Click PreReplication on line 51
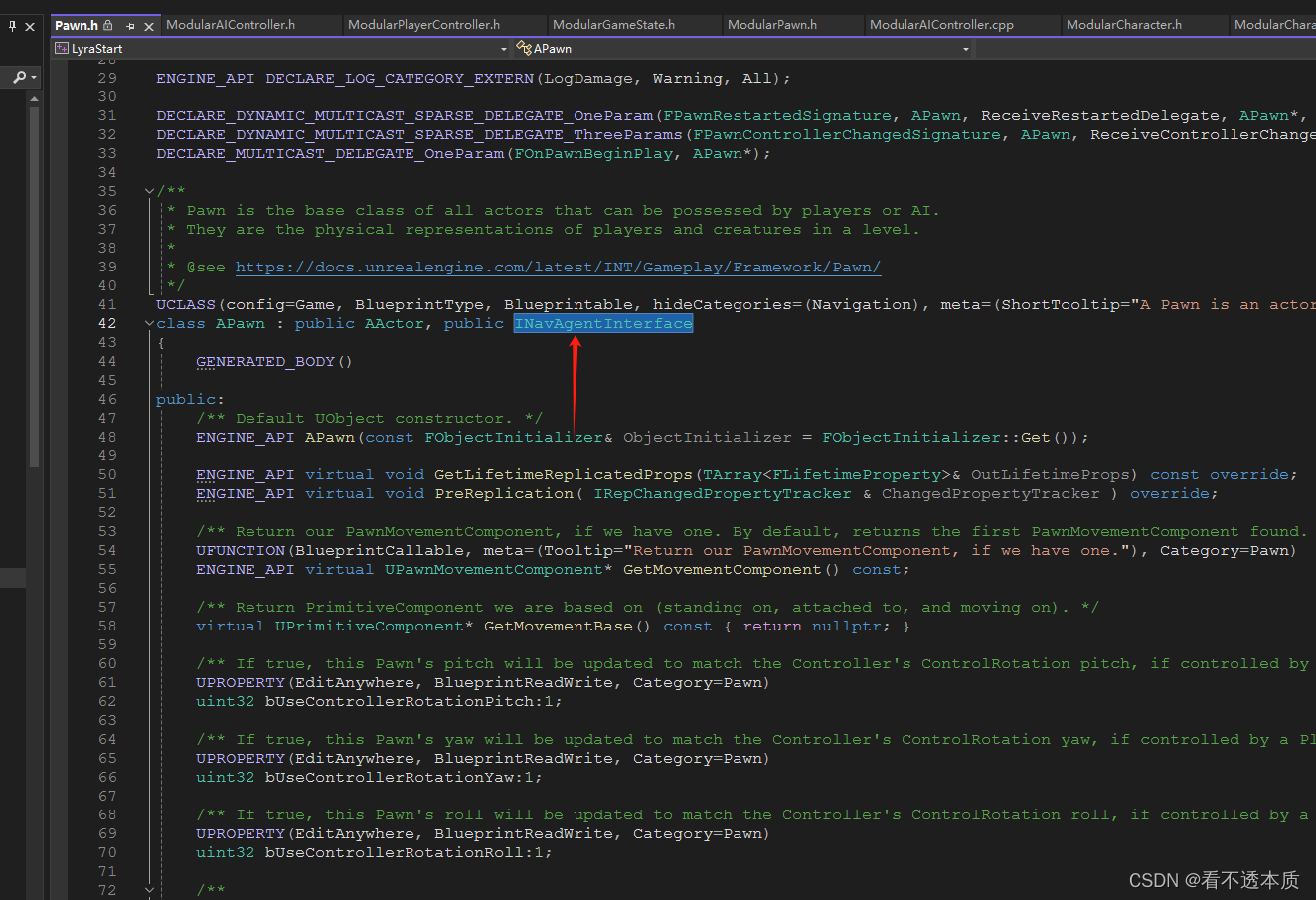Screen dimensions: 1316x900 [x=504, y=493]
